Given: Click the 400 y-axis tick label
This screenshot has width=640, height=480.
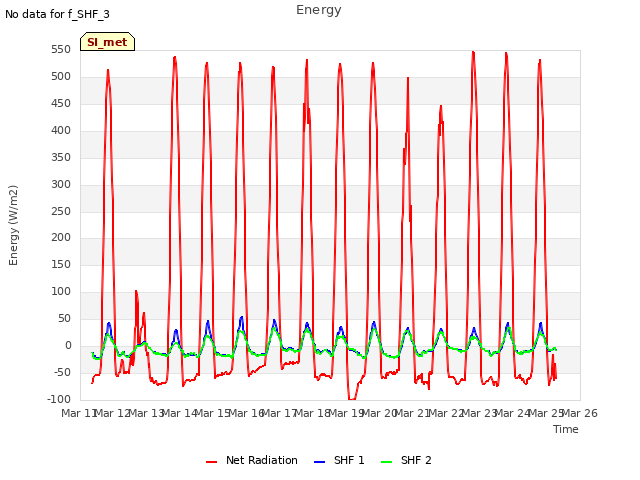Looking at the screenshot, I should click(61, 131).
